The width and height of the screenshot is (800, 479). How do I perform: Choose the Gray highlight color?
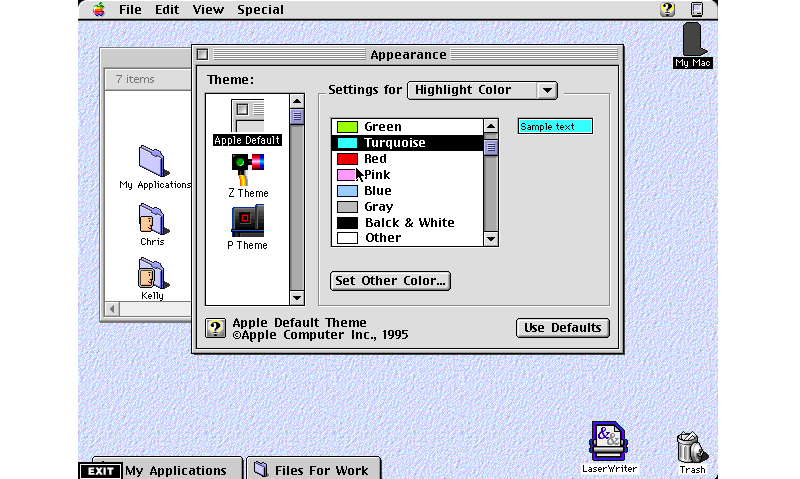pos(407,207)
